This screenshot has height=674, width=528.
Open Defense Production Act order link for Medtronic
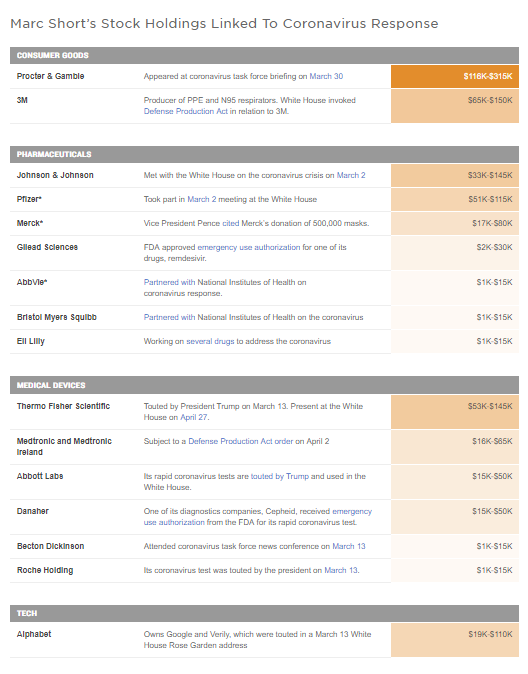coord(241,441)
